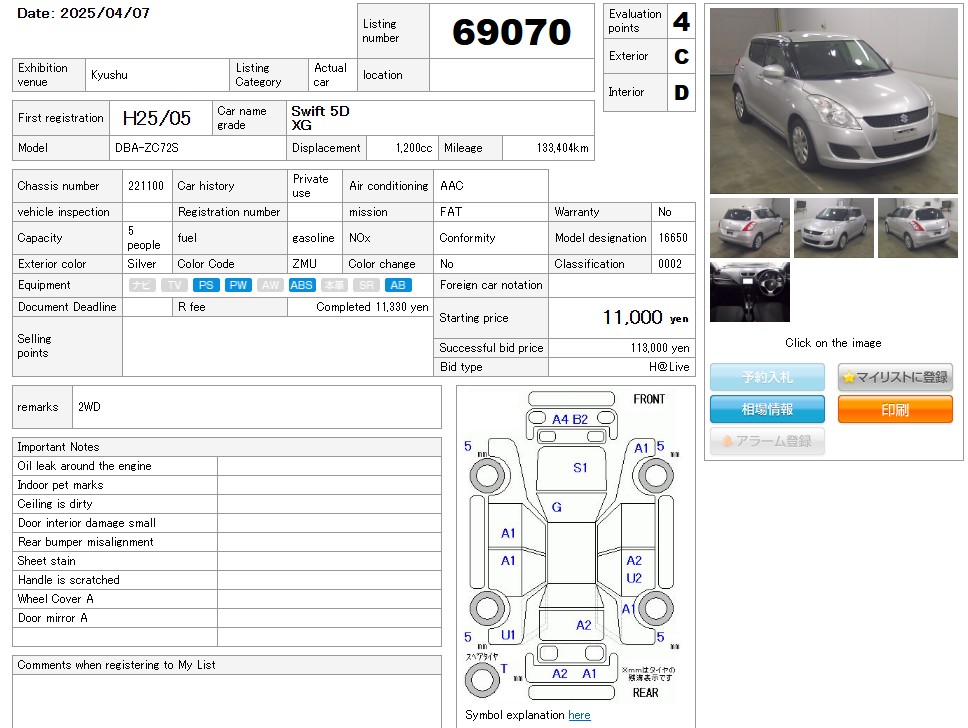Click the mission value FAT
Image resolution: width=968 pixels, height=728 pixels.
click(x=451, y=212)
